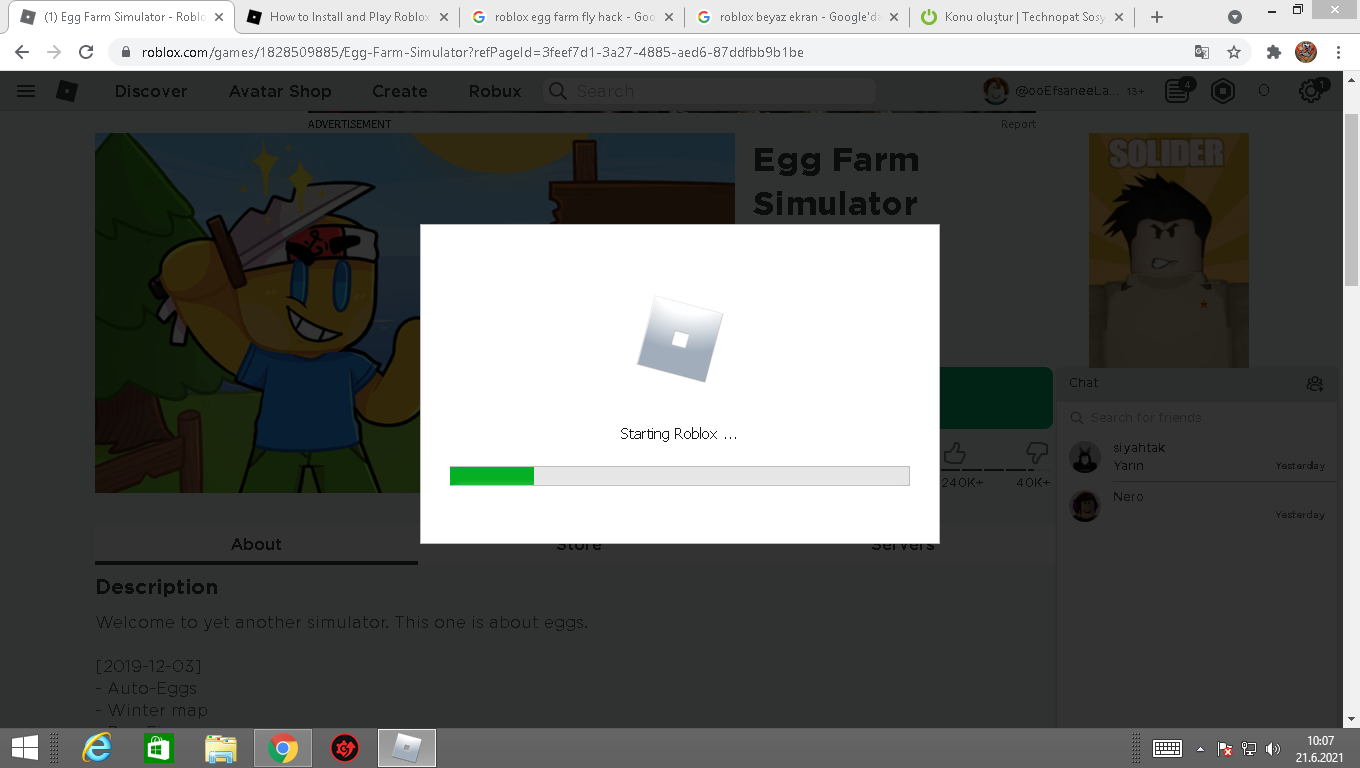Open the Windows Start menu
1360x768 pixels.
(25, 748)
